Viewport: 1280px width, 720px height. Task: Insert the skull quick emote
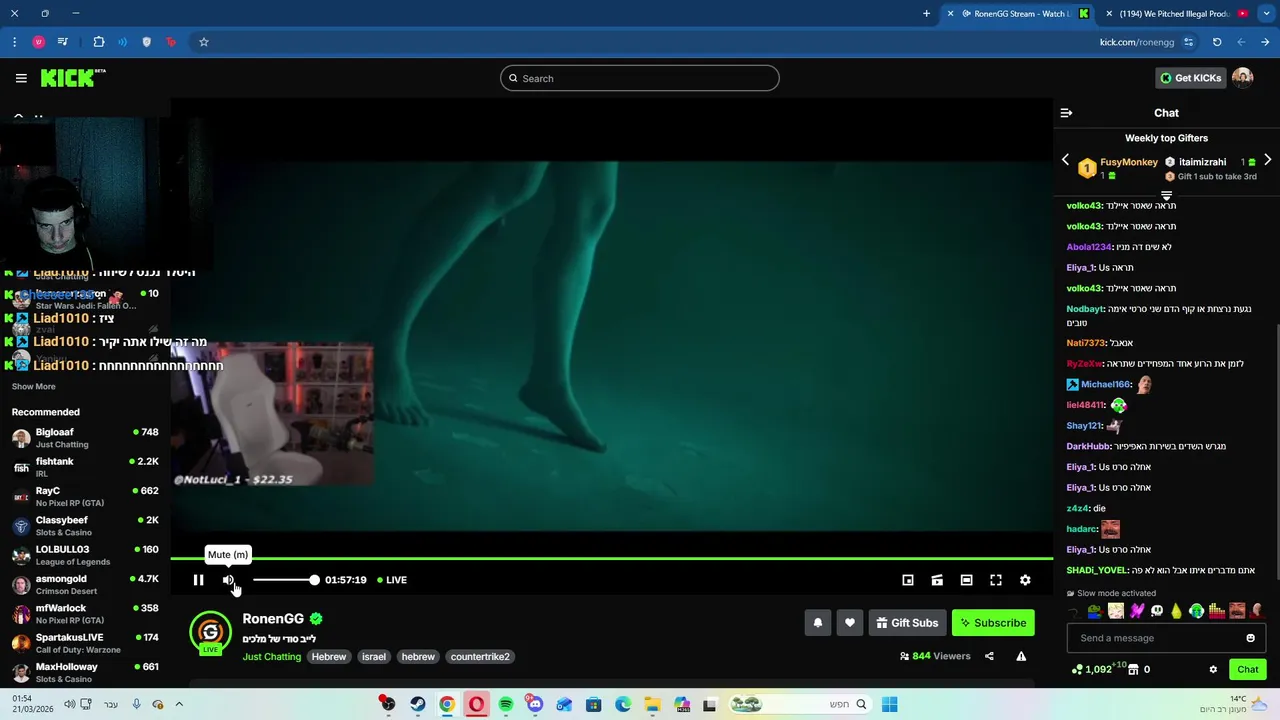tap(1156, 611)
